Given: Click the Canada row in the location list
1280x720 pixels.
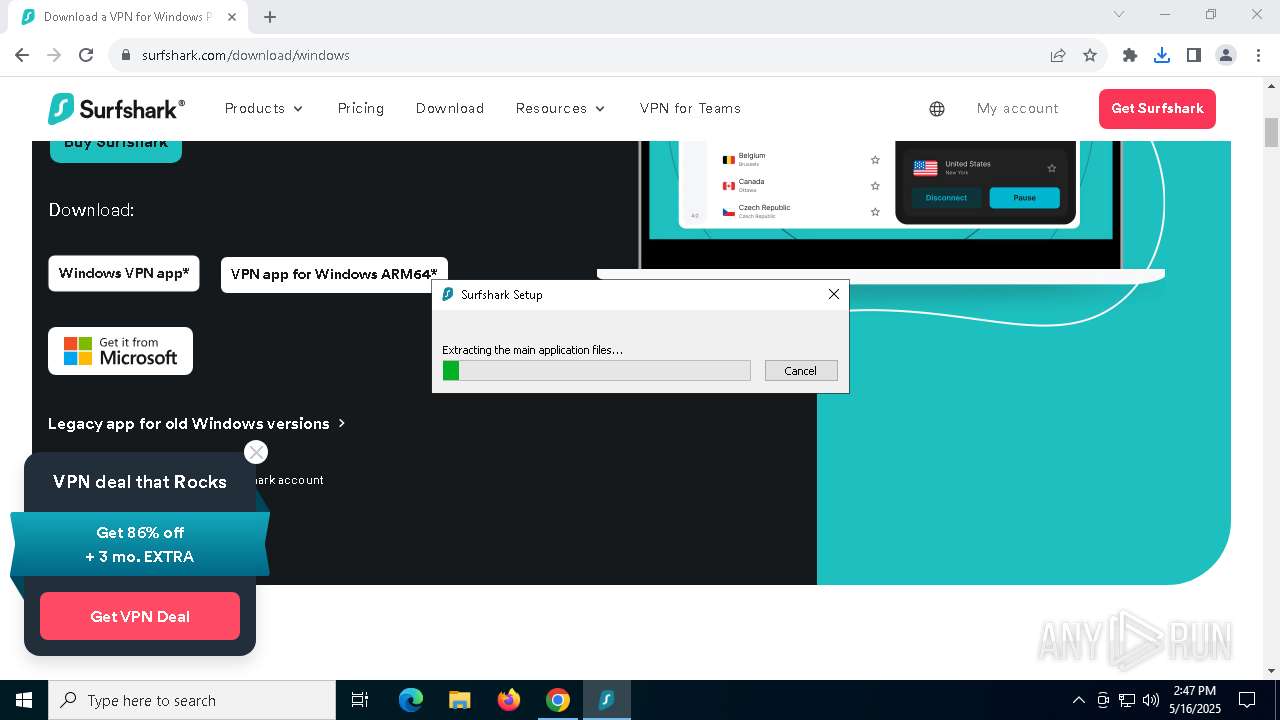Looking at the screenshot, I should click(801, 186).
